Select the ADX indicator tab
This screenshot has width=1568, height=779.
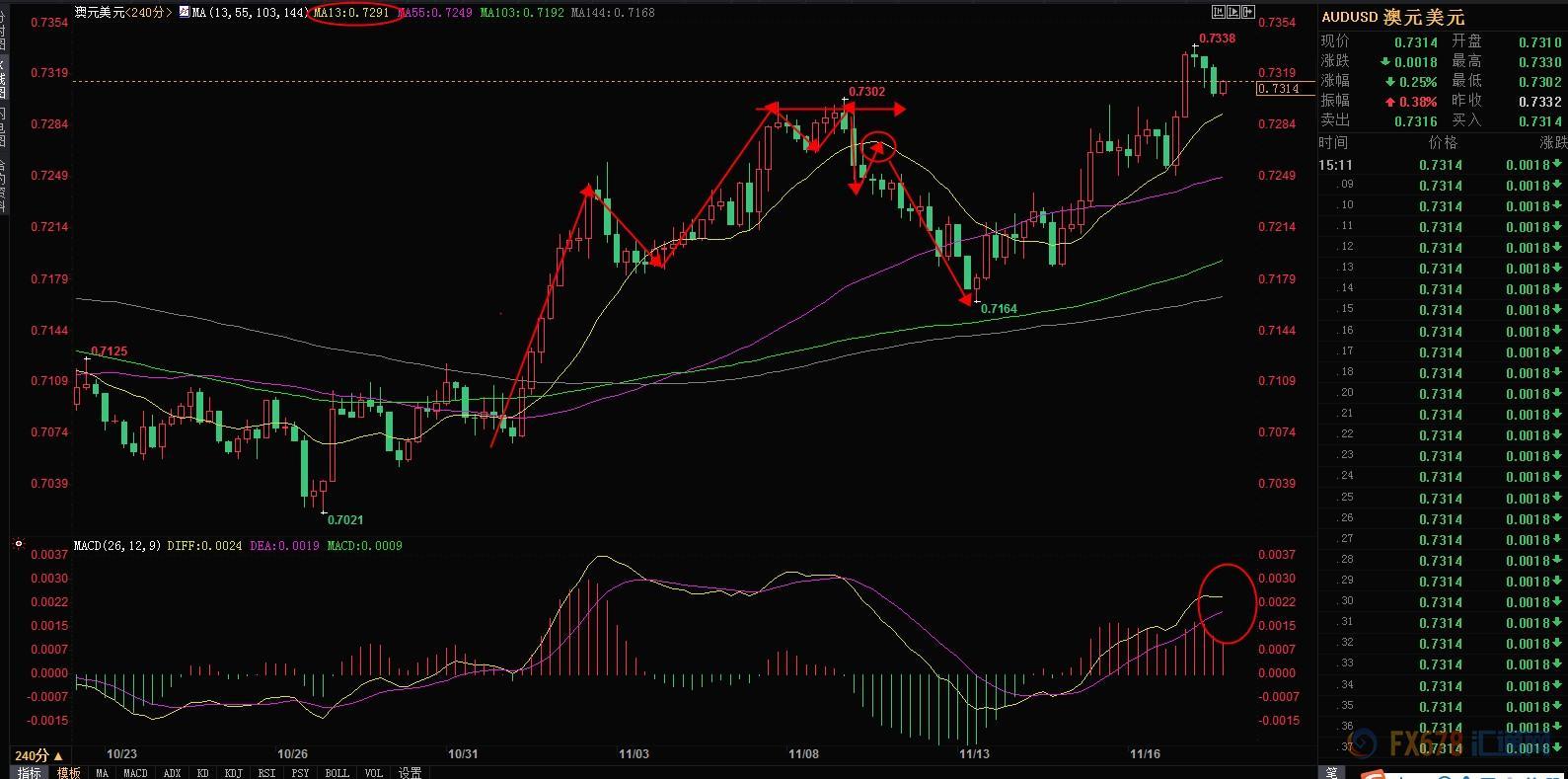[x=173, y=772]
